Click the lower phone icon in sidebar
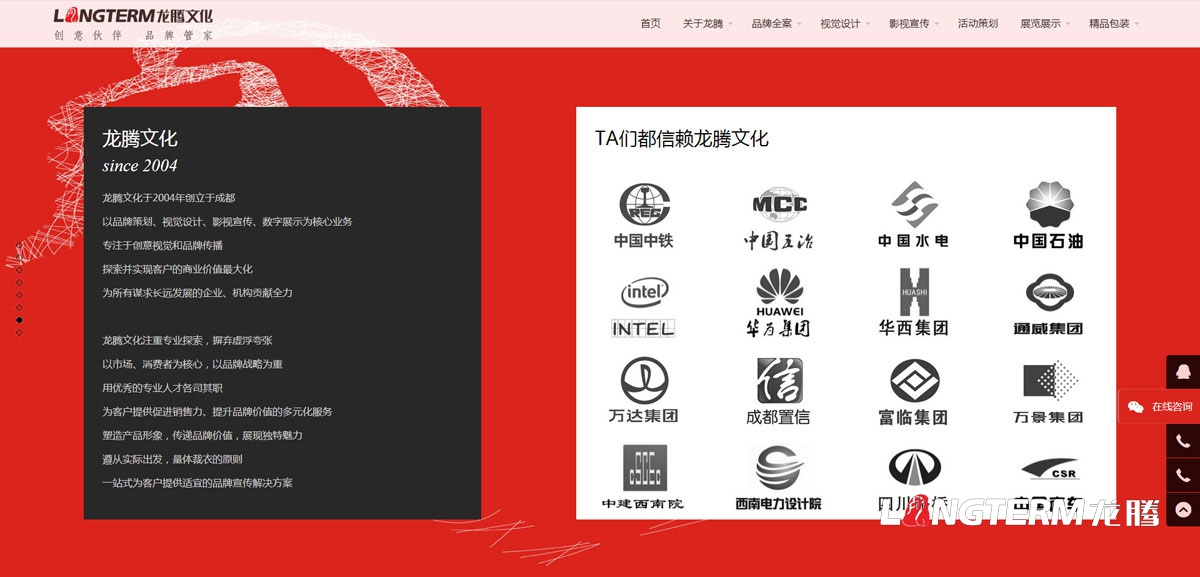 (x=1183, y=475)
